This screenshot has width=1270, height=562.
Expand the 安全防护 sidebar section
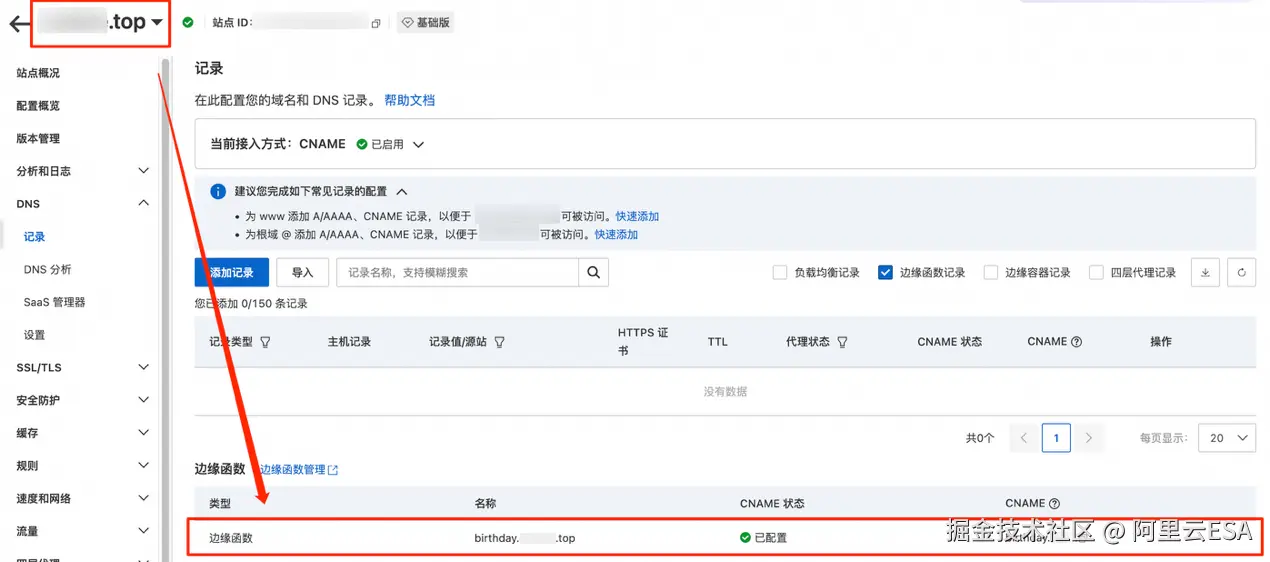[x=143, y=400]
